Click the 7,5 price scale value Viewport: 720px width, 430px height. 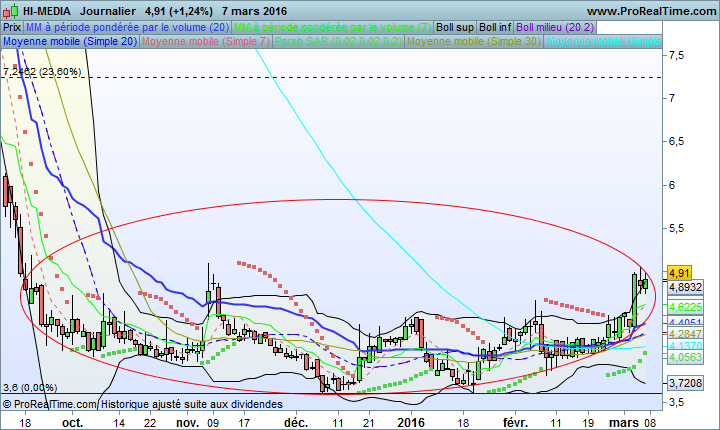tap(676, 56)
